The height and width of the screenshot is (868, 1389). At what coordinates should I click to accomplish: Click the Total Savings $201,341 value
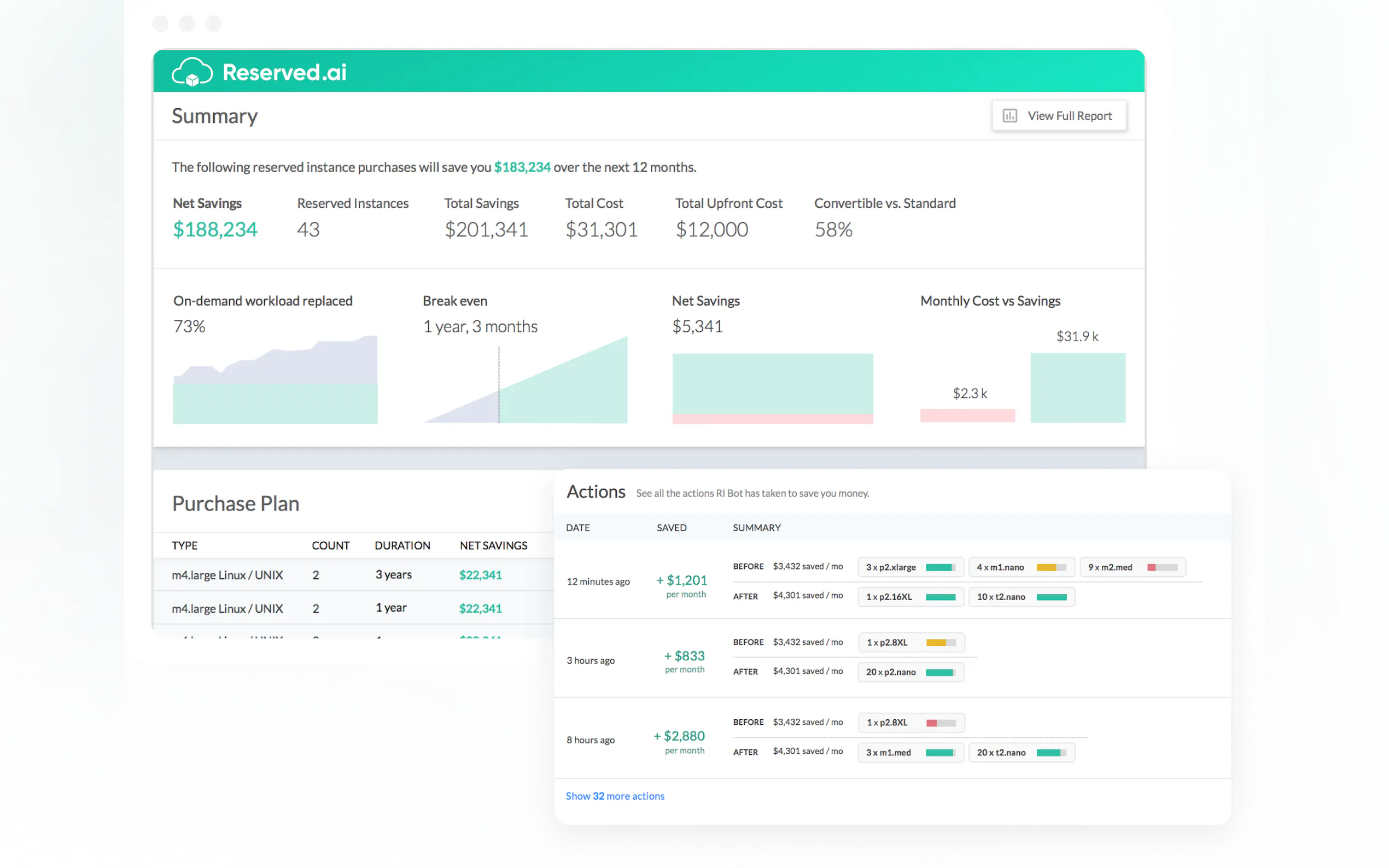point(486,230)
